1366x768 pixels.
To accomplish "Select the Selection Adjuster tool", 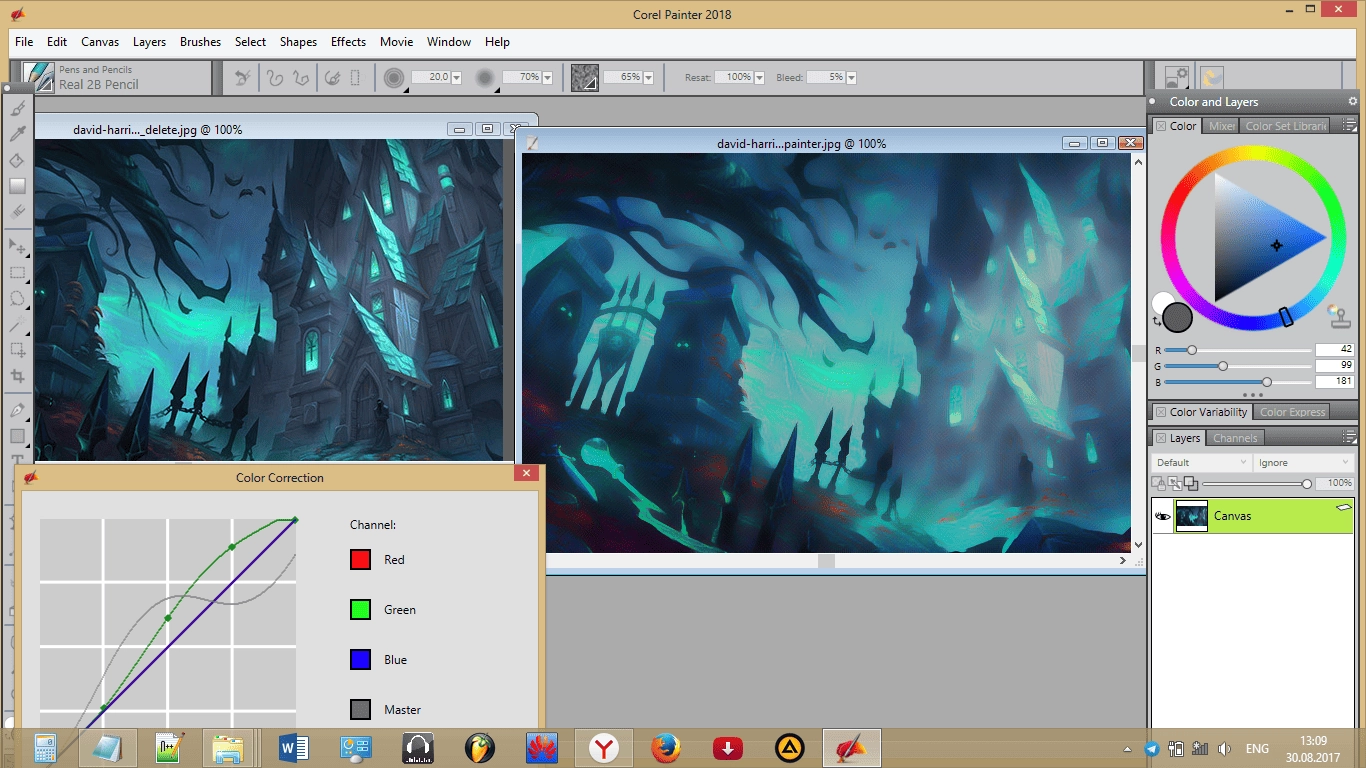I will click(x=18, y=350).
